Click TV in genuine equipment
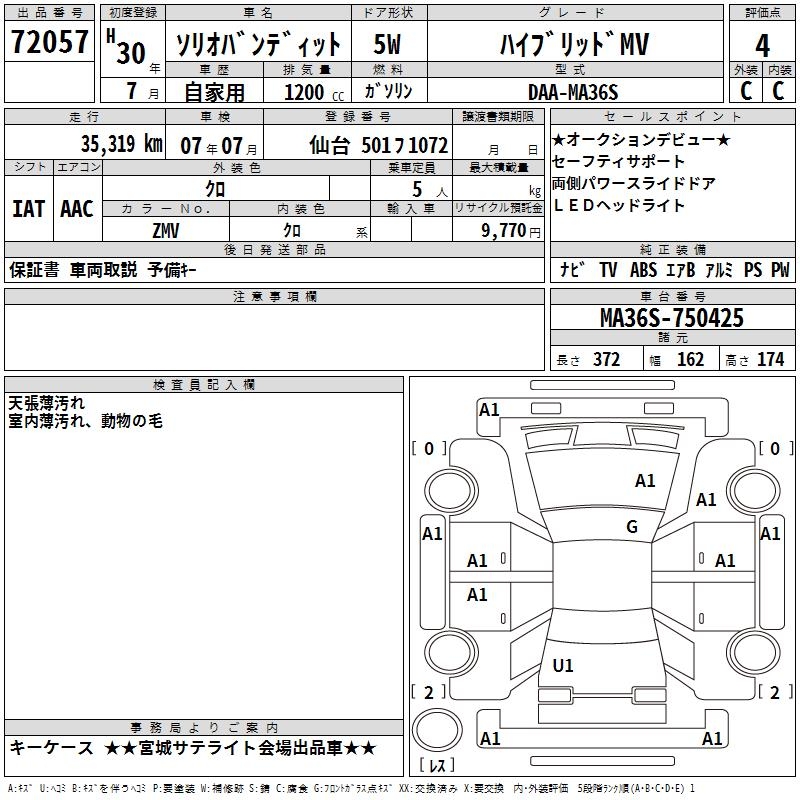The width and height of the screenshot is (800, 800). (x=608, y=270)
